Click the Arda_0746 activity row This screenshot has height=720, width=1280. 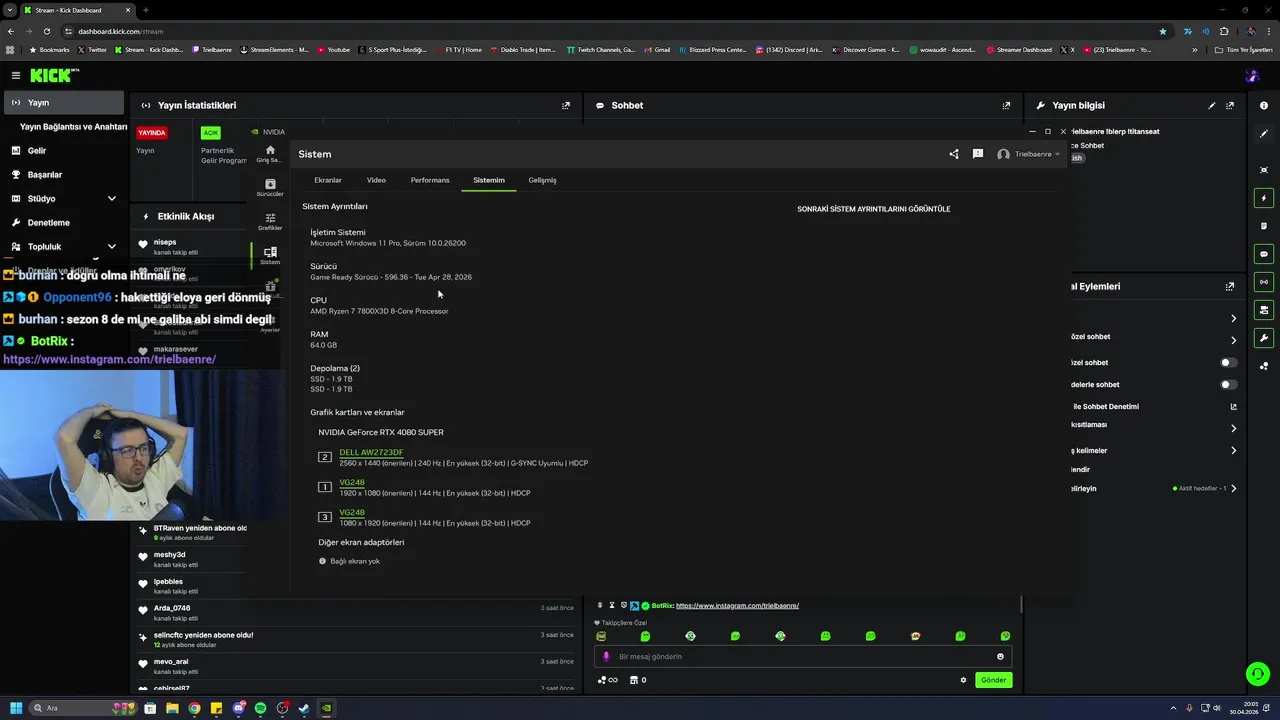click(356, 612)
